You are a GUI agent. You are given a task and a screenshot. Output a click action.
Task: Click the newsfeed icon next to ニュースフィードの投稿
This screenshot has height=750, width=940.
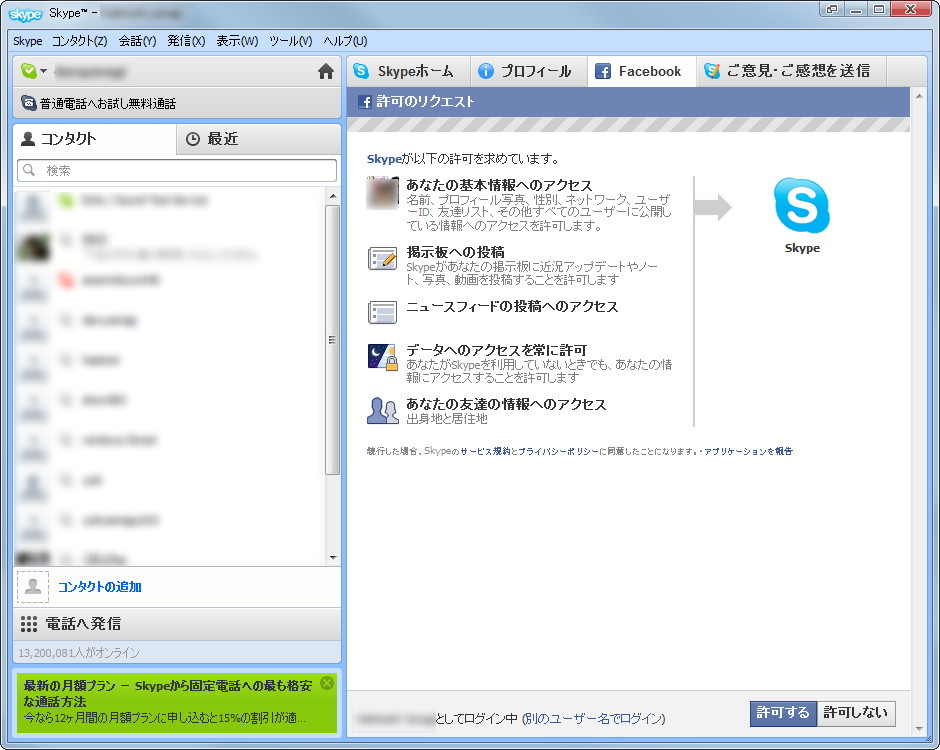coord(382,311)
